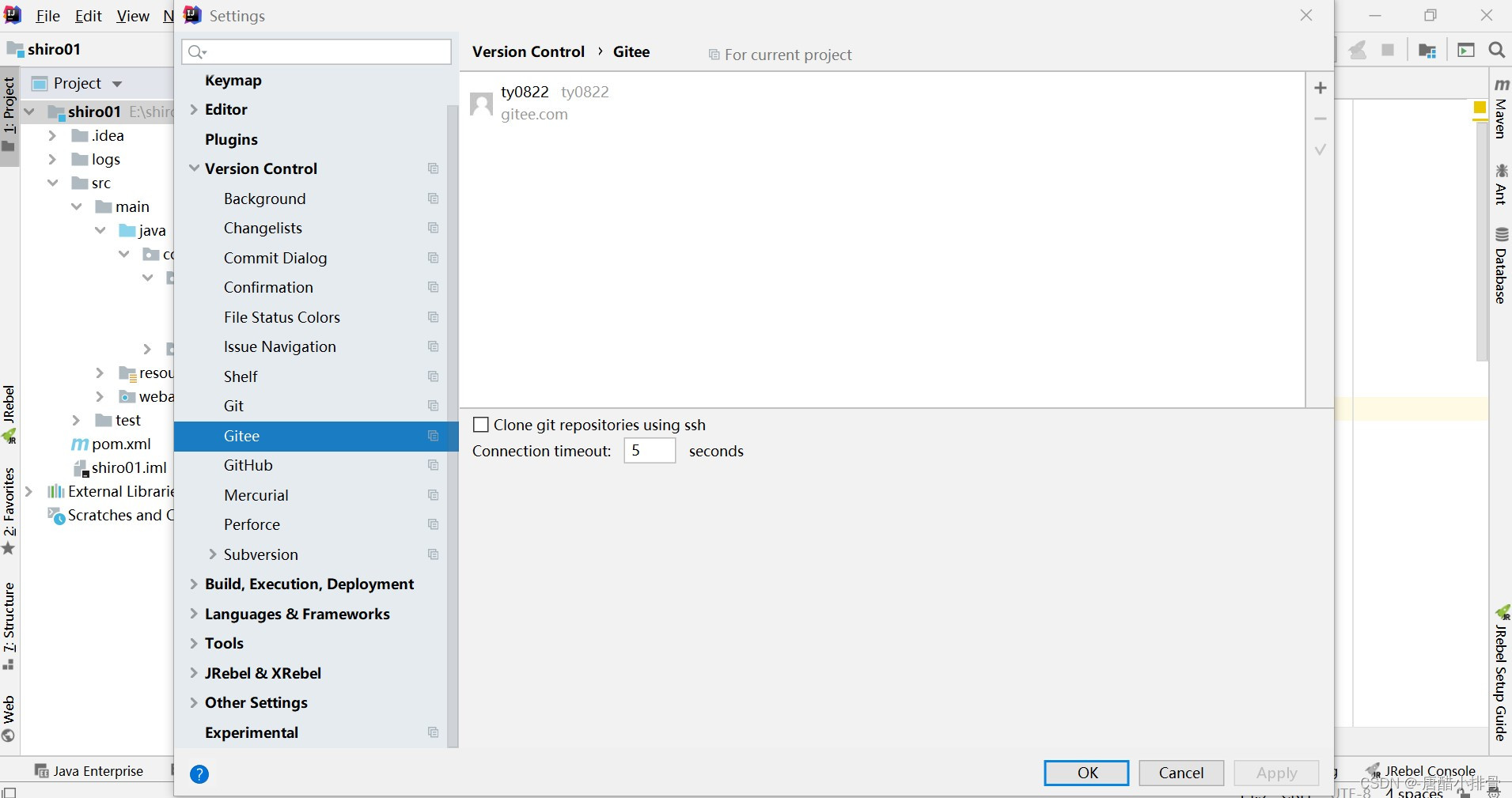
Task: Click the project-level icon beside Background
Action: tap(433, 199)
